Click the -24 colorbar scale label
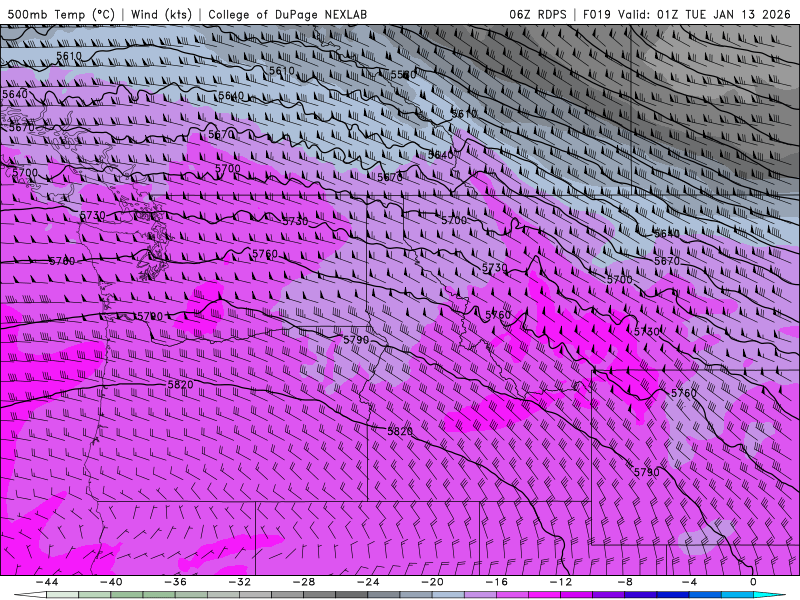 click(368, 582)
